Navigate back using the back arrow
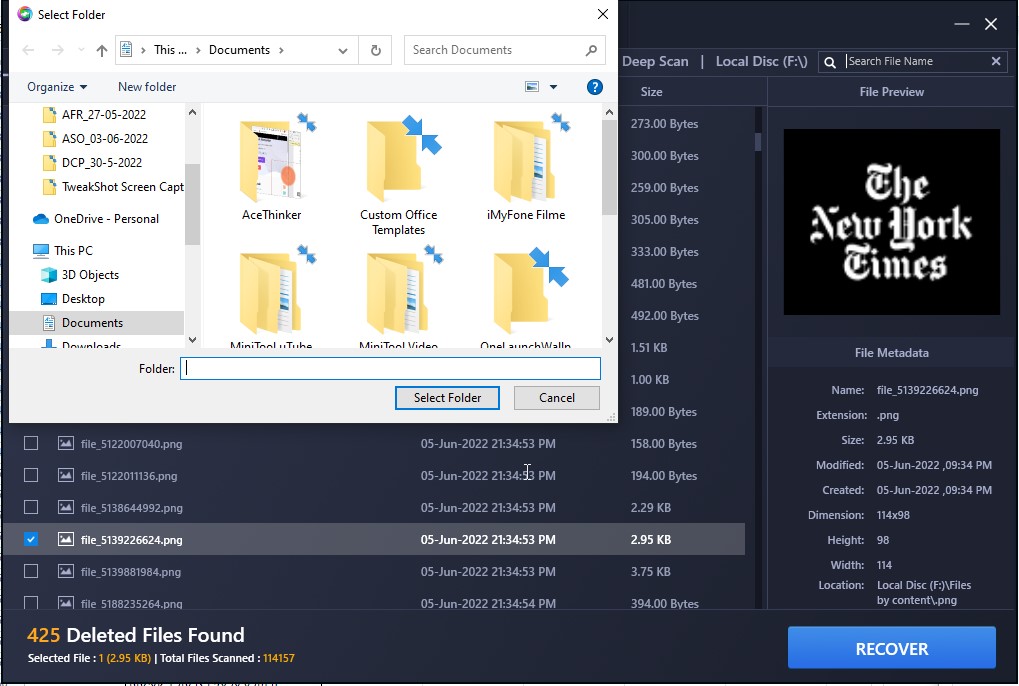Image resolution: width=1019 pixels, height=686 pixels. click(x=27, y=50)
